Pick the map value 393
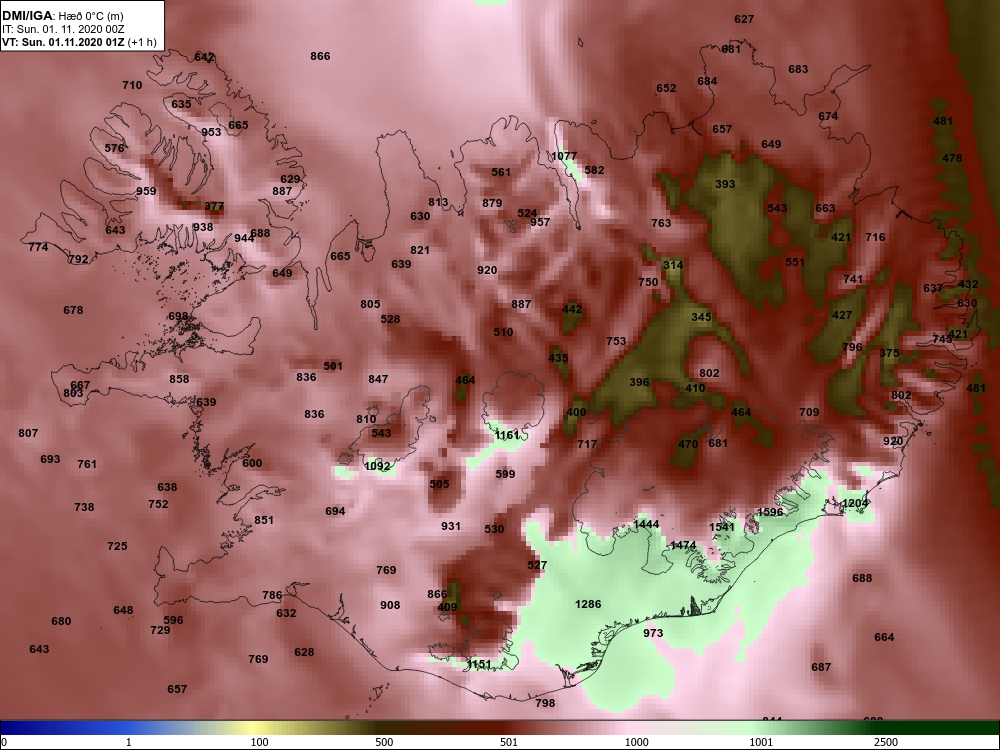 (x=725, y=184)
